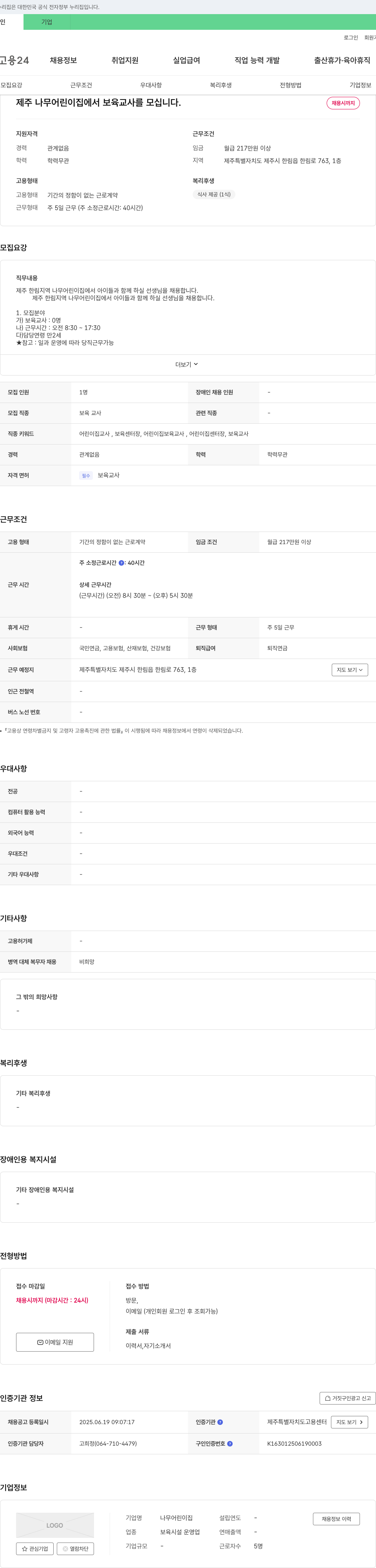Open 실업급여 main menu
The width and height of the screenshot is (376, 1568).
pos(186,60)
